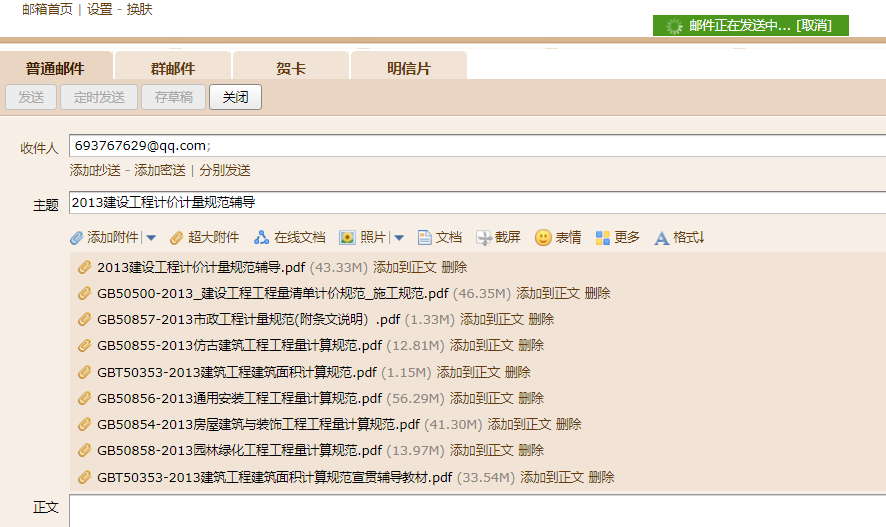
Task: Add GB50500-2013 attachment to 正文
Action: 548,293
